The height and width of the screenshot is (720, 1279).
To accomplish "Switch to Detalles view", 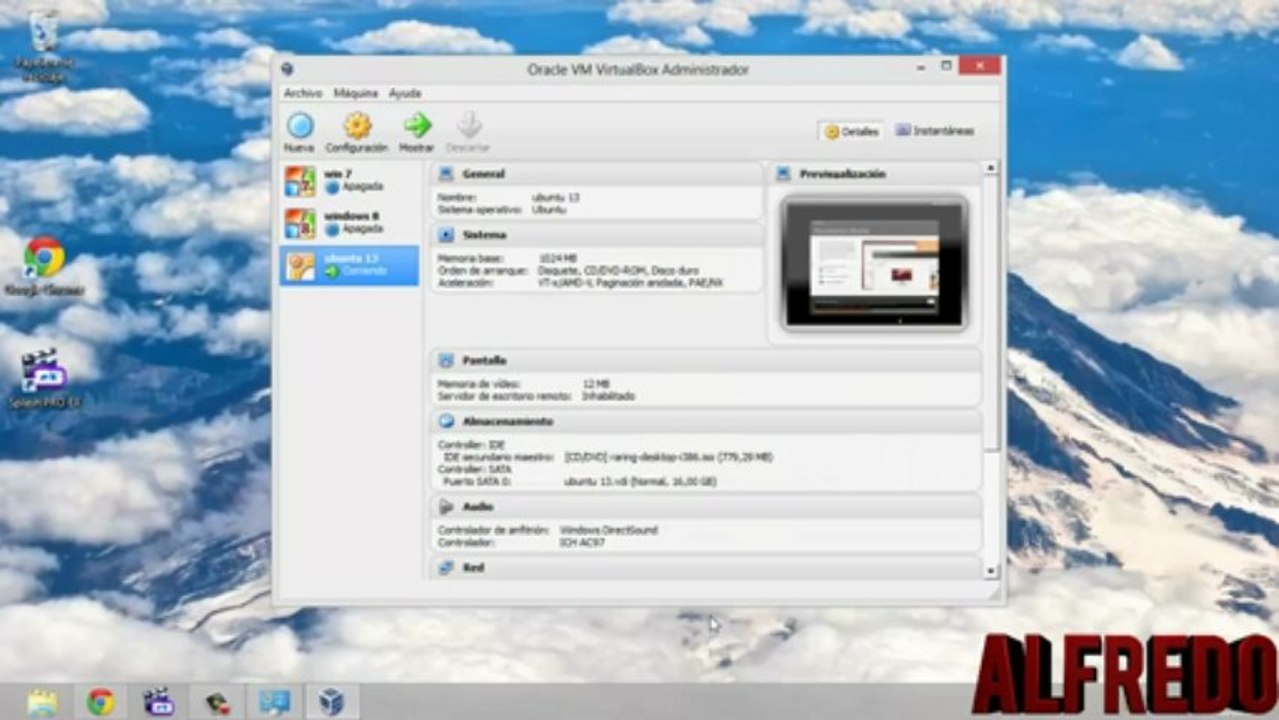I will point(852,131).
